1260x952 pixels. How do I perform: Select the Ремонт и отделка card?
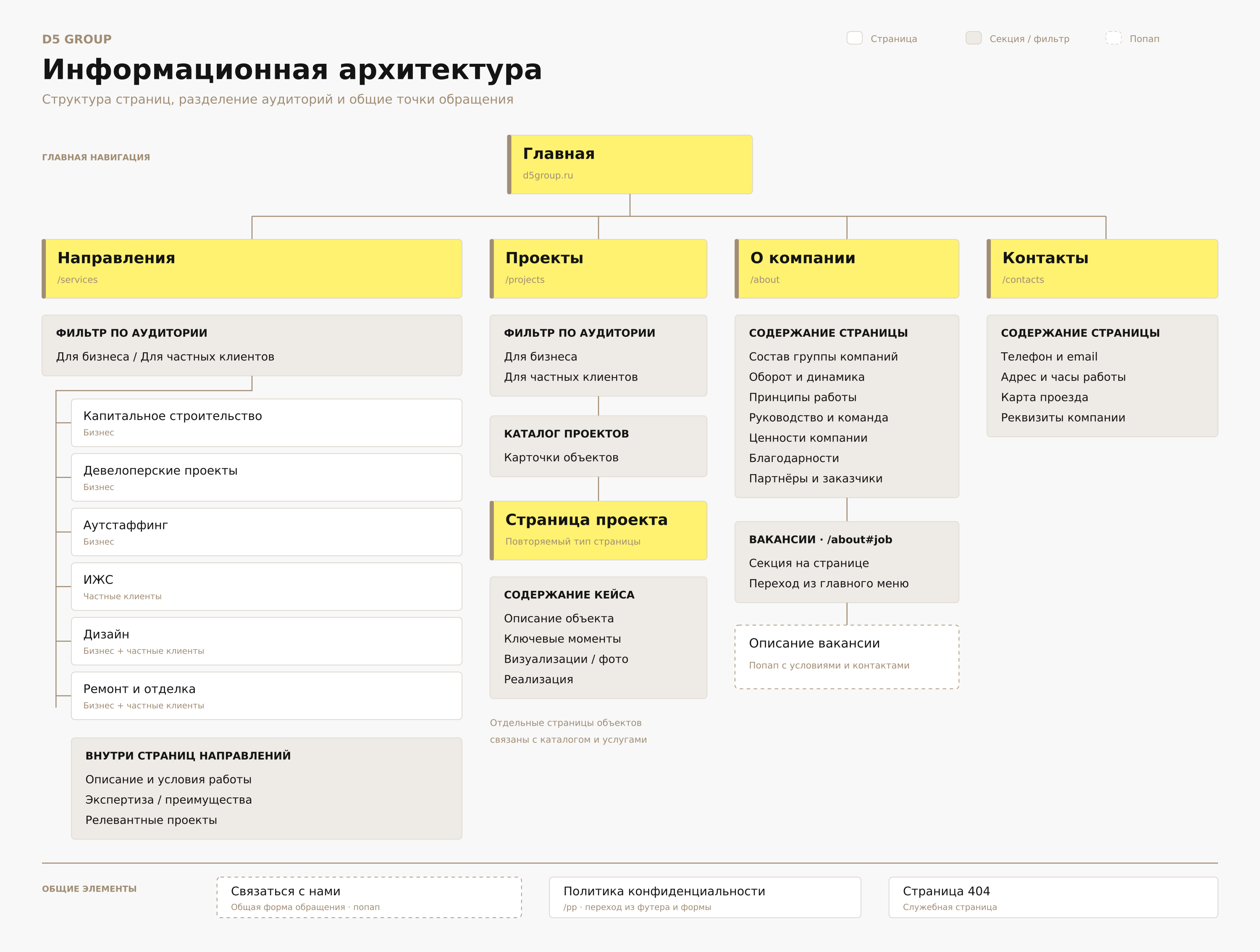point(266,696)
